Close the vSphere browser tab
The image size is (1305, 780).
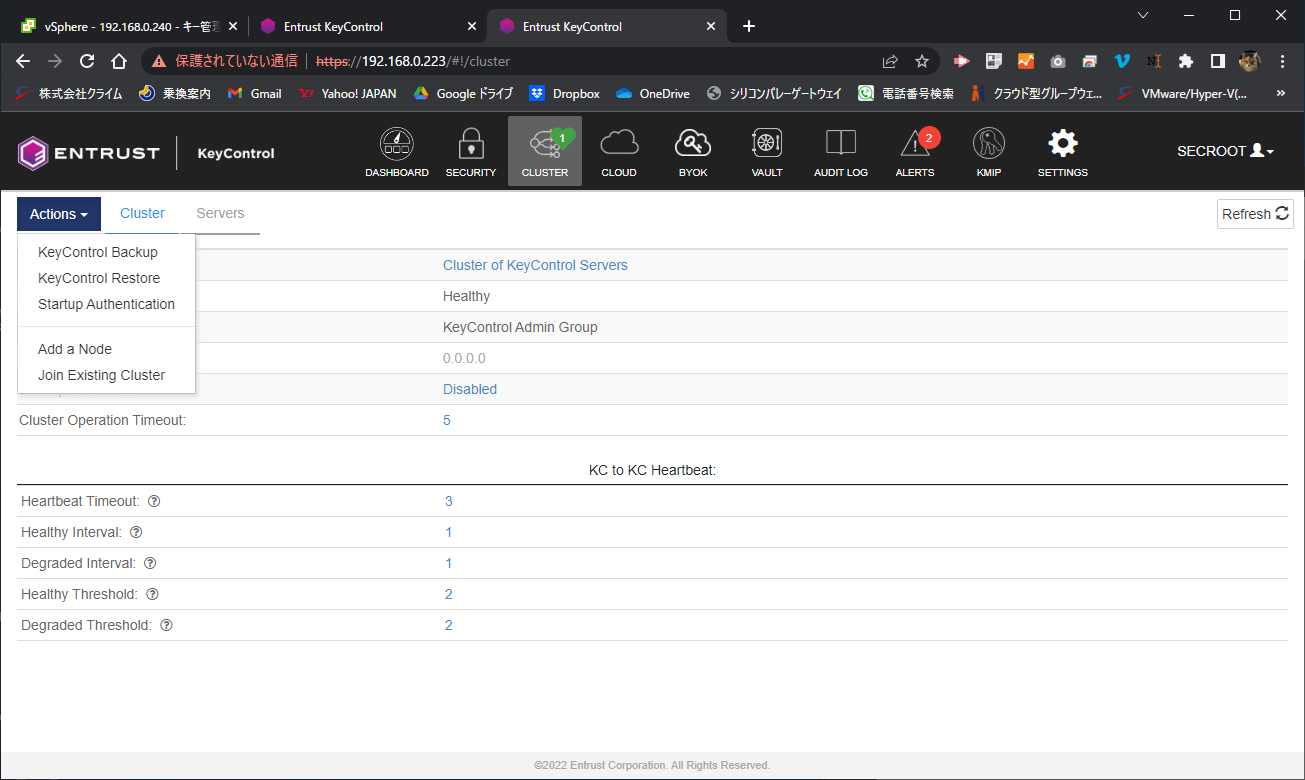pos(232,26)
